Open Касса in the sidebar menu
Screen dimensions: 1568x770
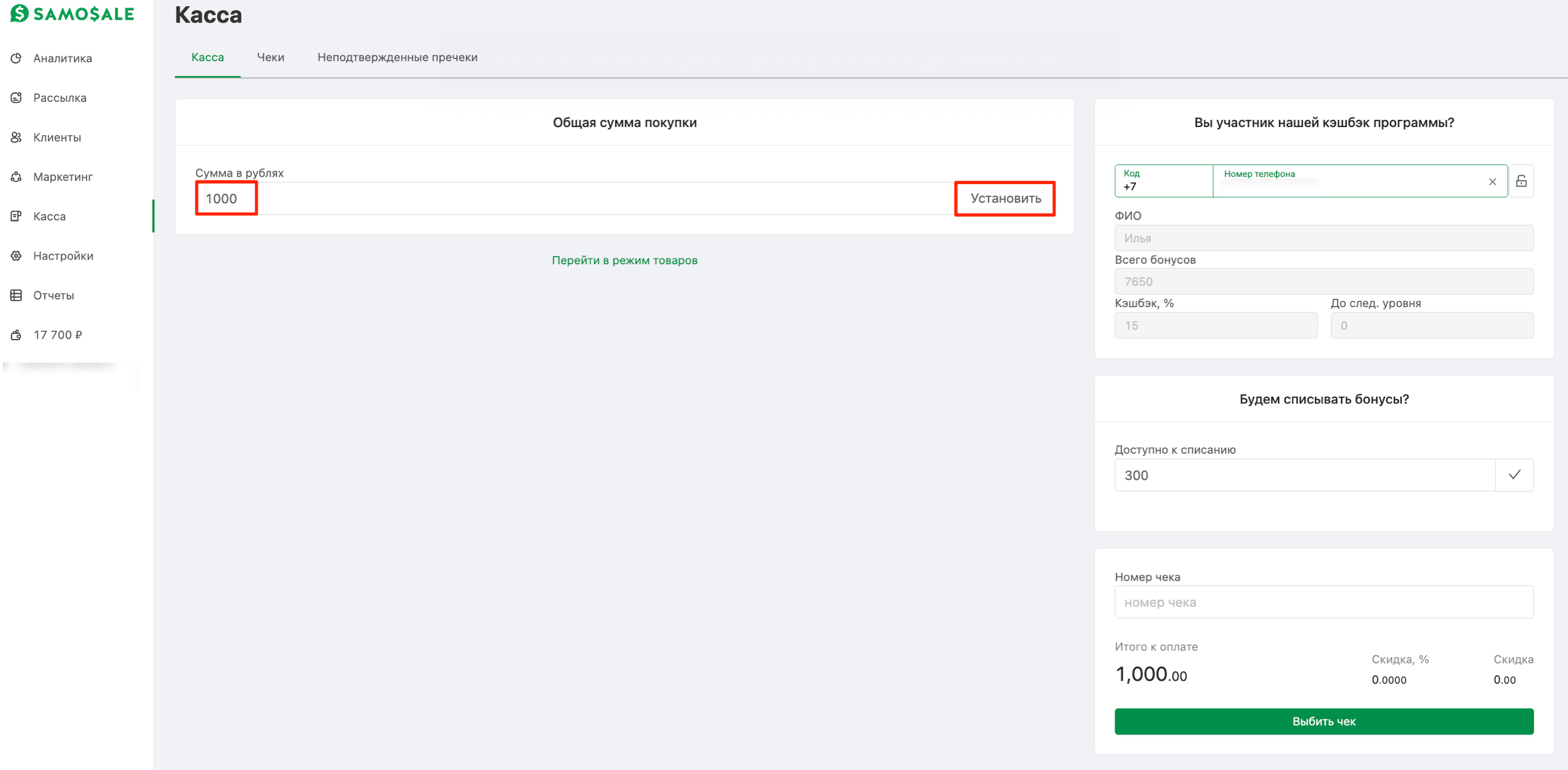click(x=49, y=216)
